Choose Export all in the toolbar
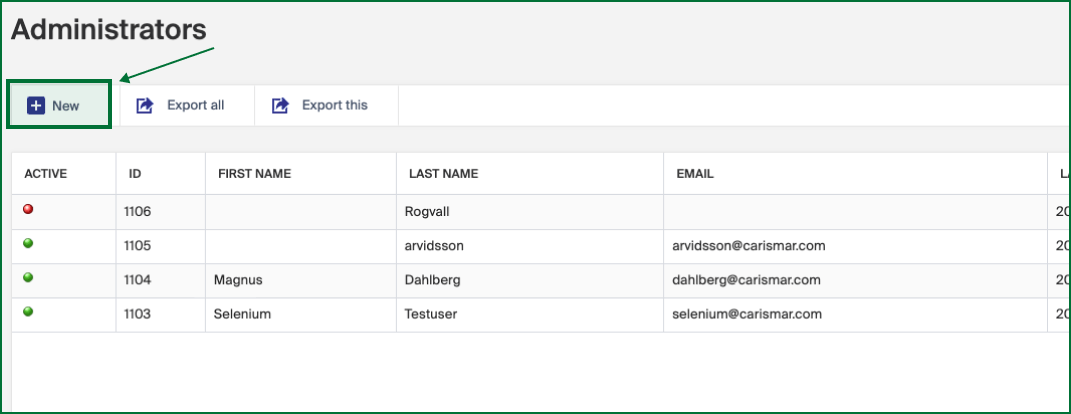The image size is (1071, 414). pyautogui.click(x=195, y=105)
